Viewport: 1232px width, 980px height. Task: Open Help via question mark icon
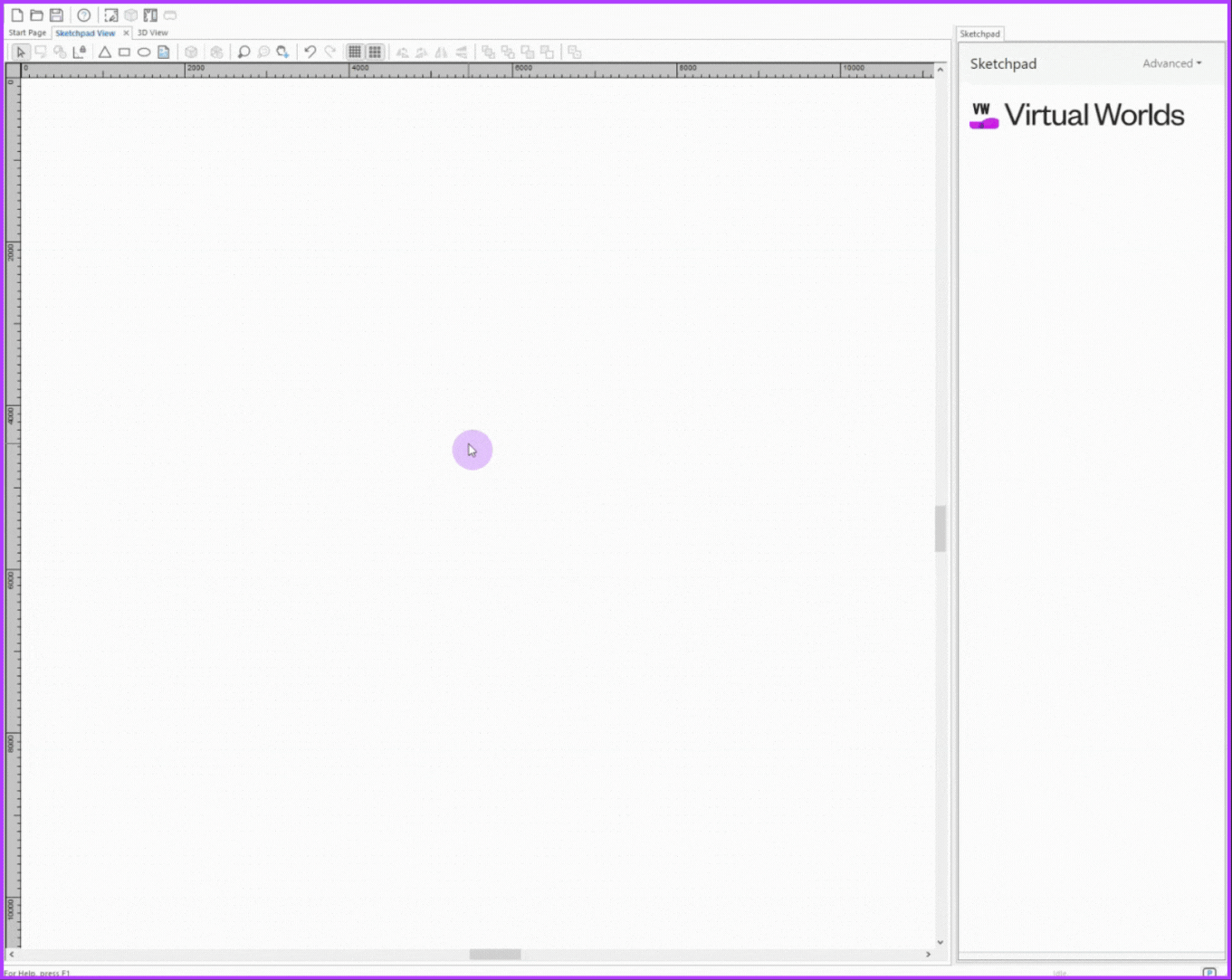(84, 15)
